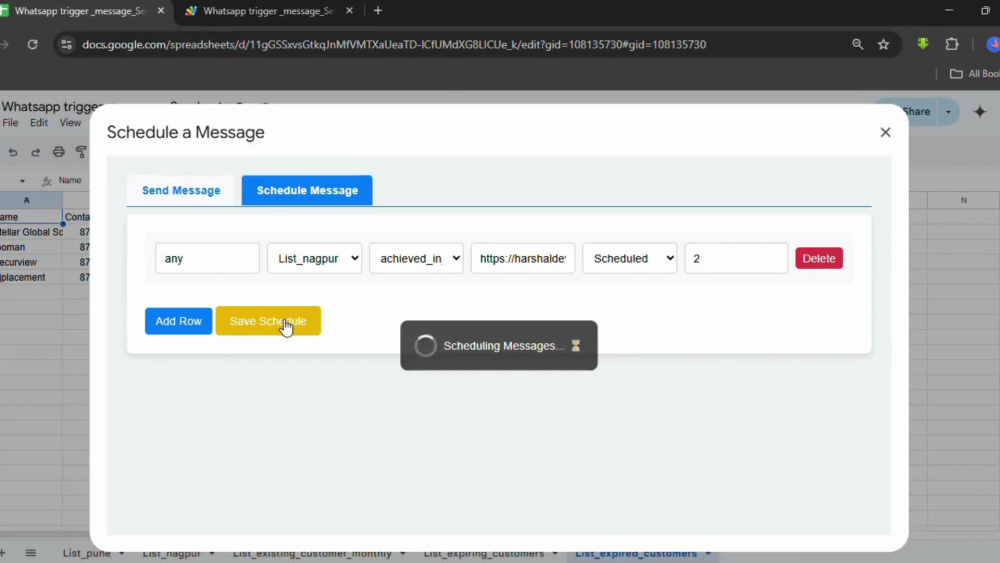The width and height of the screenshot is (1000, 563).
Task: Open List_expiring_customers tab dropdown arrow
Action: point(555,553)
